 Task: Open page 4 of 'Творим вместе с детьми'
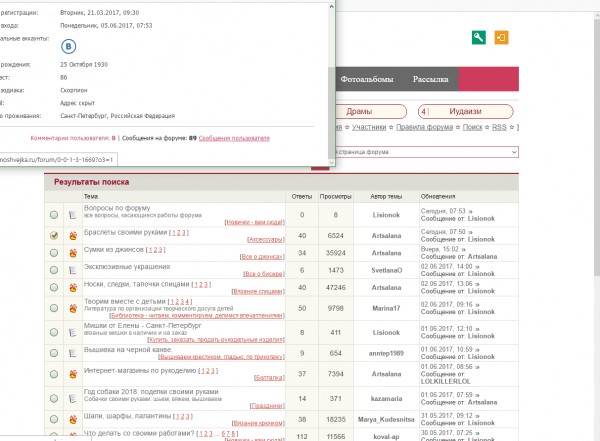click(187, 302)
